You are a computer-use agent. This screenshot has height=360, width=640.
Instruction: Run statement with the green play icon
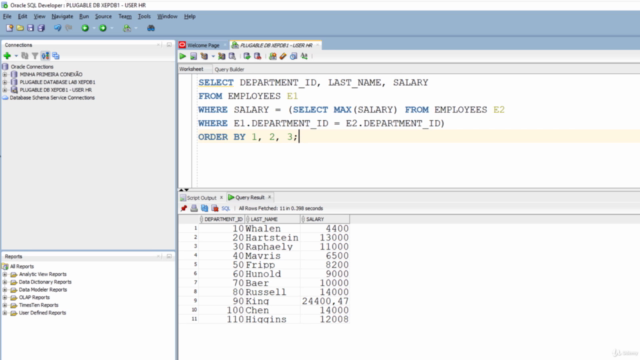pos(183,56)
